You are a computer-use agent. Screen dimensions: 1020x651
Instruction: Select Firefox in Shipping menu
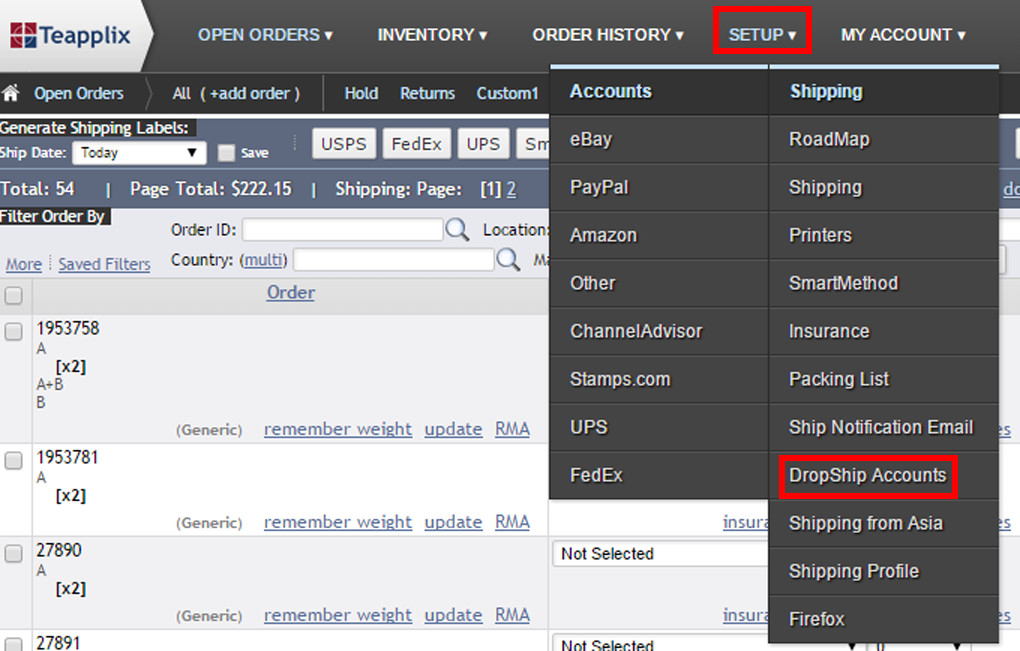point(884,619)
